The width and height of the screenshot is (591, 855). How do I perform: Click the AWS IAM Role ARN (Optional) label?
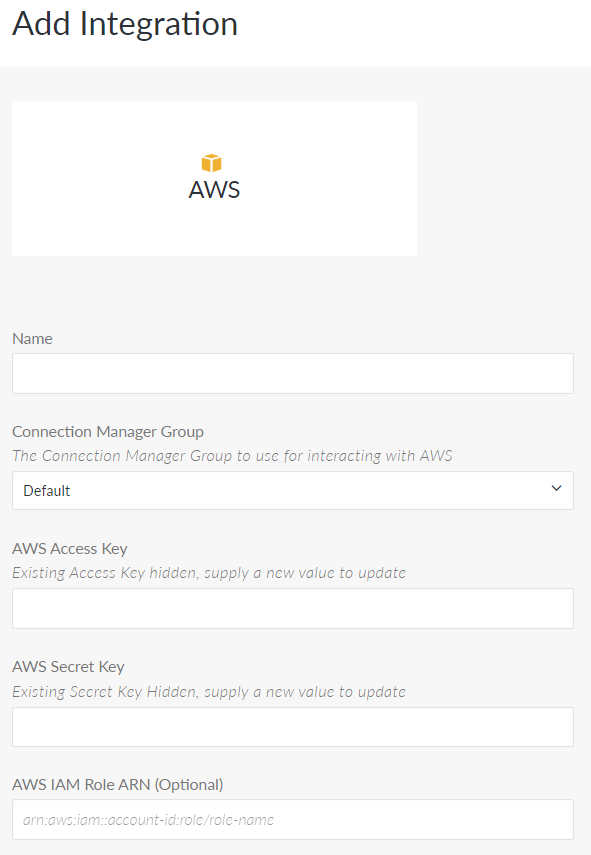click(118, 785)
